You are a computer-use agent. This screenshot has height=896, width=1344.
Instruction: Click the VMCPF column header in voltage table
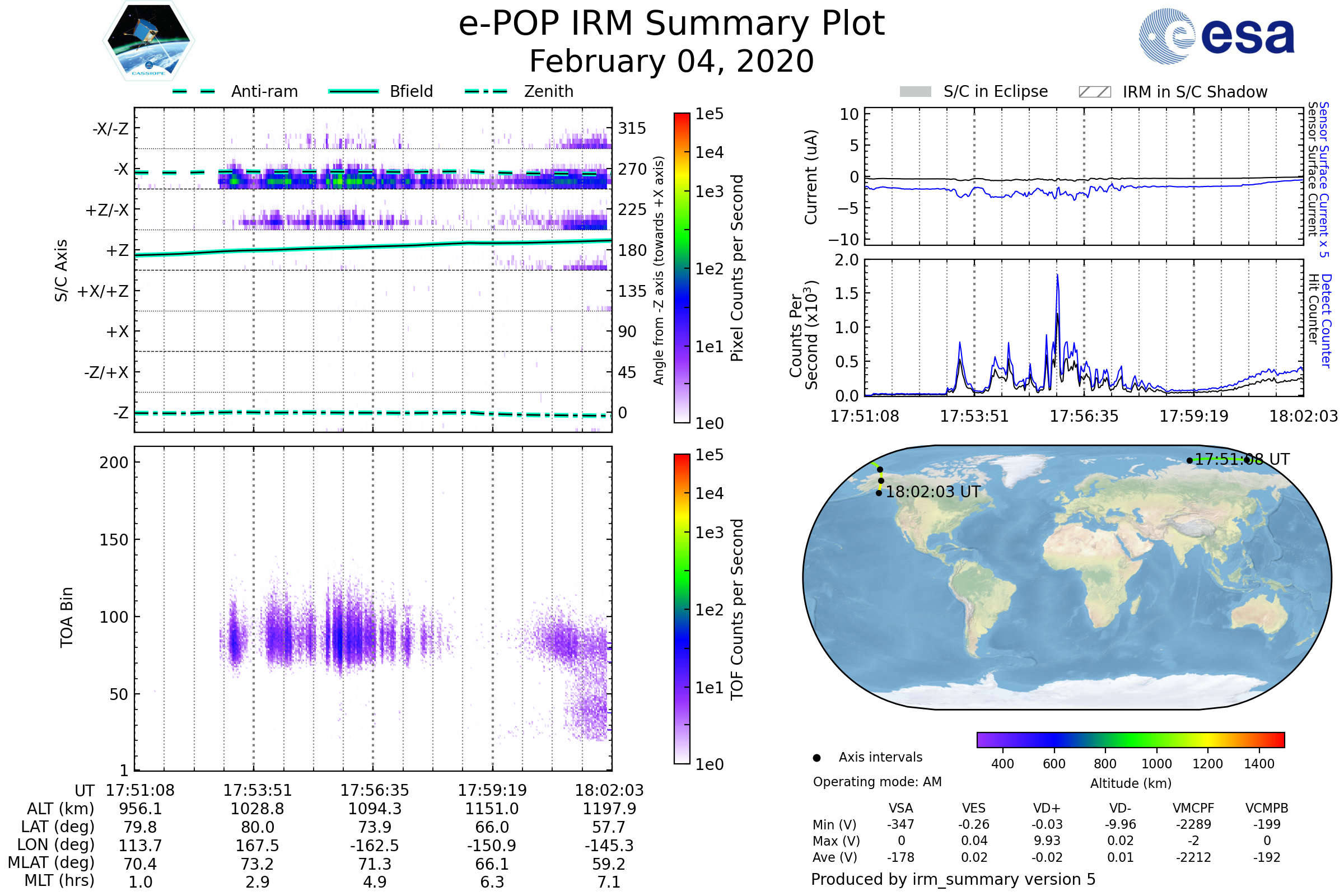coord(1193,808)
